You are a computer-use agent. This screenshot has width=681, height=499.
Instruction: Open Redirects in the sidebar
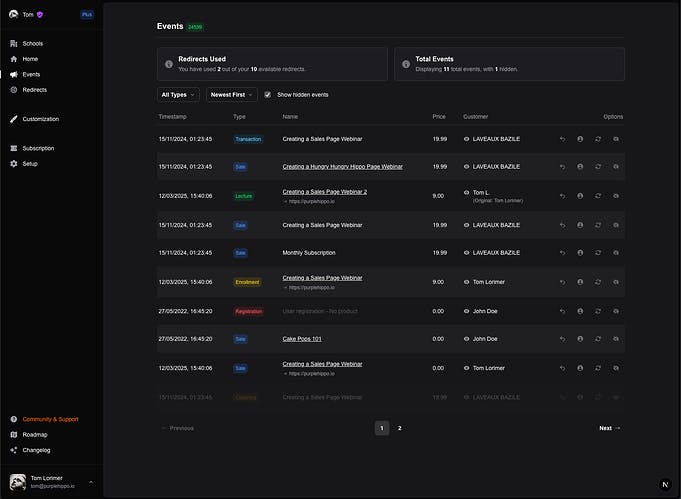[28, 90]
